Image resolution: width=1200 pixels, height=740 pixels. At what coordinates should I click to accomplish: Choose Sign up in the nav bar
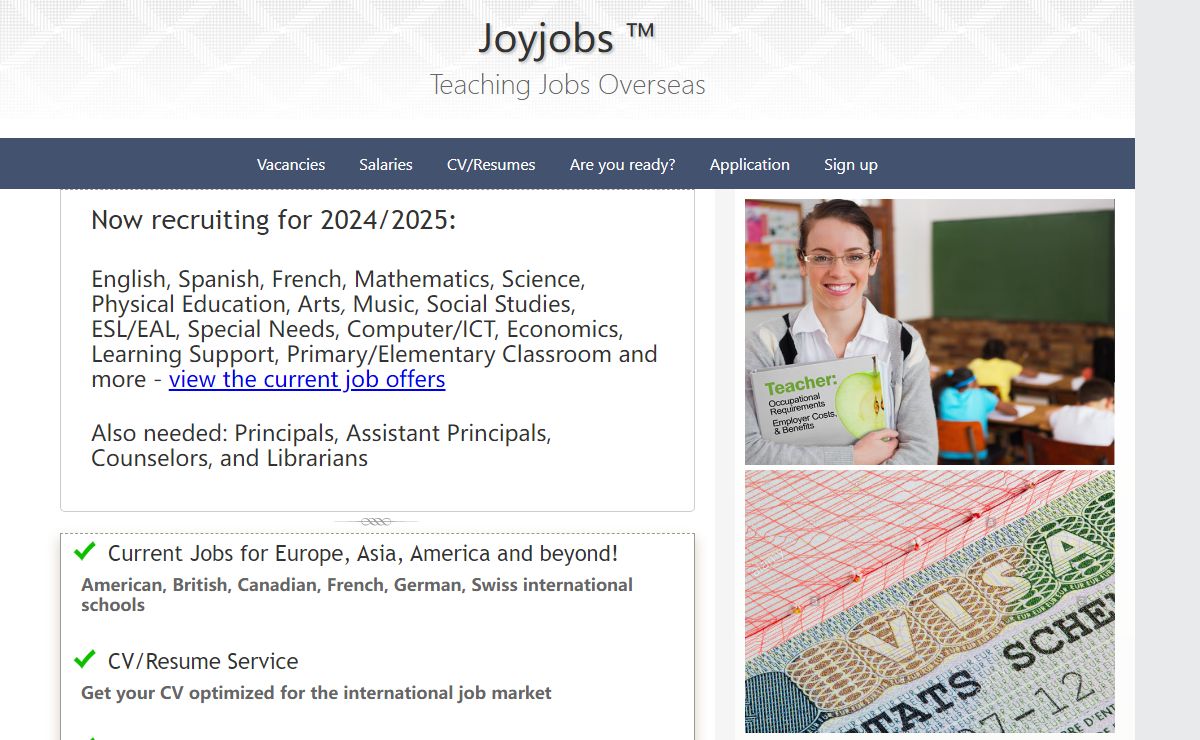pos(851,165)
